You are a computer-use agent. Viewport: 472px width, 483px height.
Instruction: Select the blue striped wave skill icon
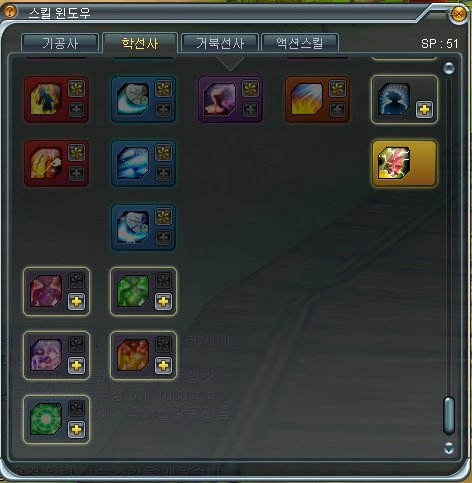[133, 163]
